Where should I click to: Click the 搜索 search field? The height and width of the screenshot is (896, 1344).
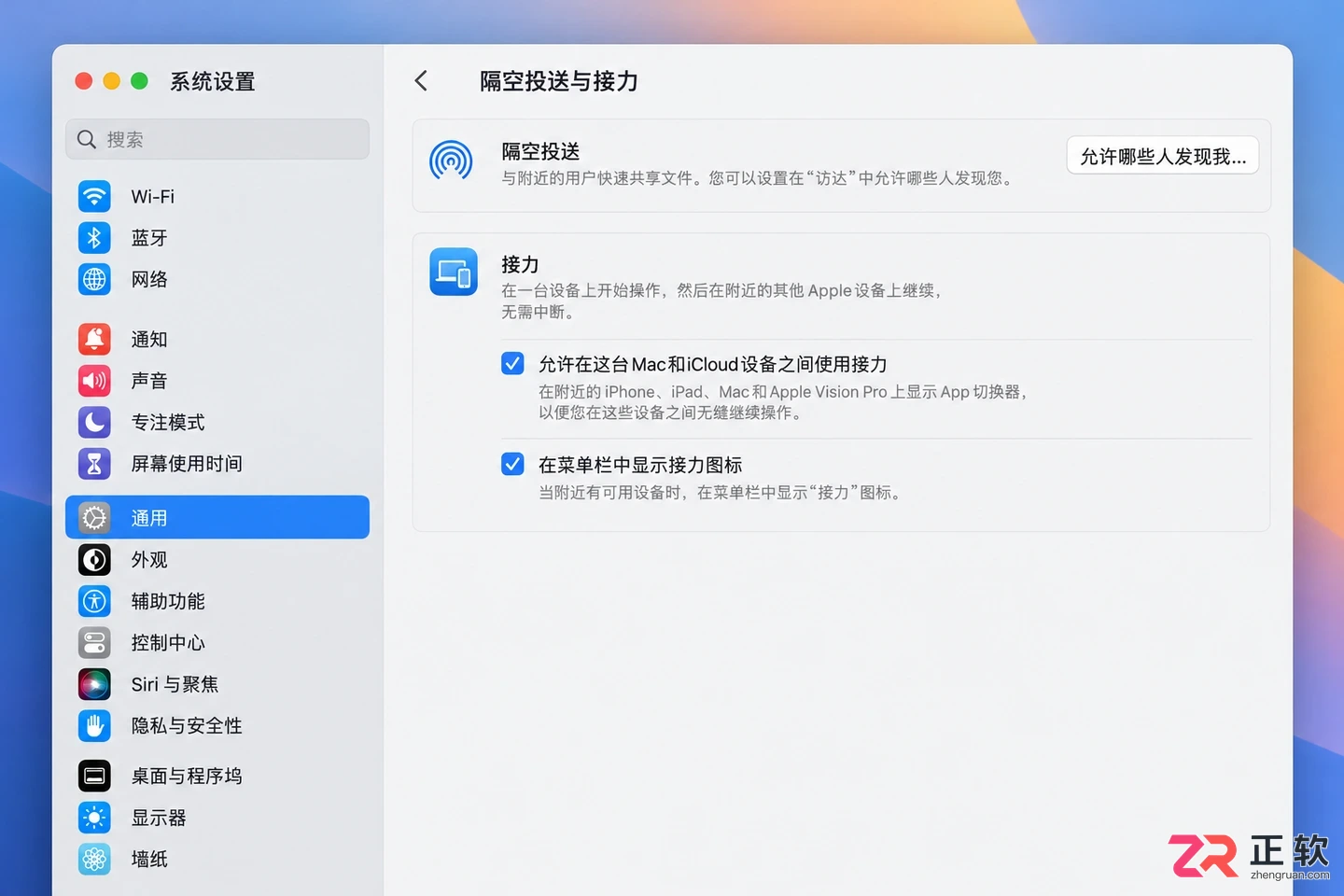(x=217, y=139)
